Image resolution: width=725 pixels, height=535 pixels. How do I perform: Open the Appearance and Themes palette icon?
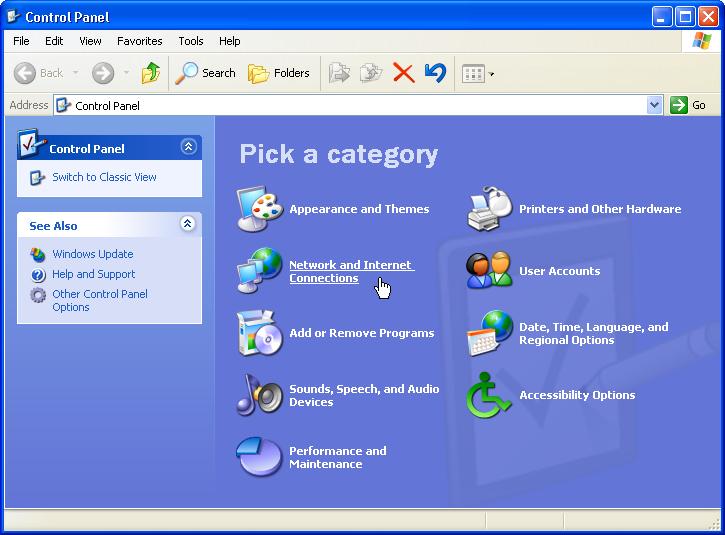point(260,209)
